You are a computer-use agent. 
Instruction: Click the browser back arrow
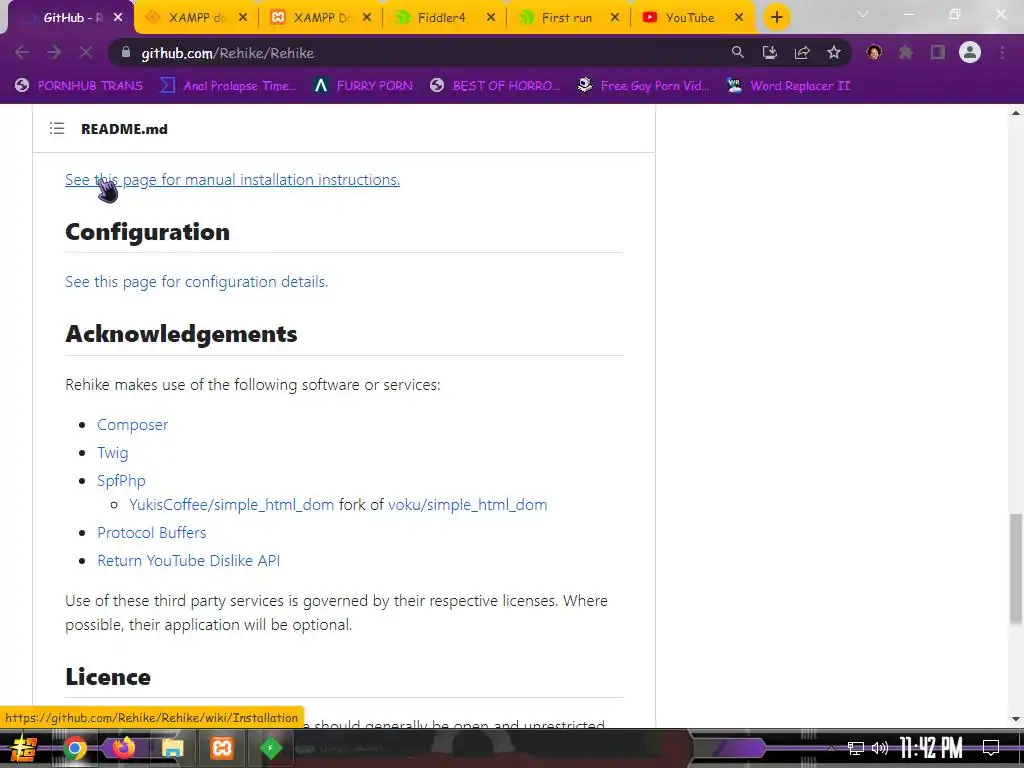click(x=22, y=52)
